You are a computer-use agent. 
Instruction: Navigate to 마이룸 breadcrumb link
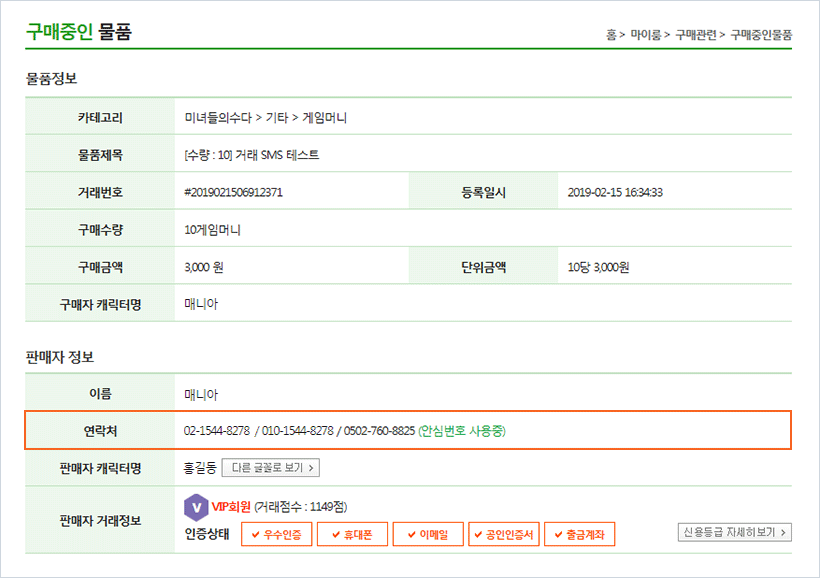pos(645,35)
